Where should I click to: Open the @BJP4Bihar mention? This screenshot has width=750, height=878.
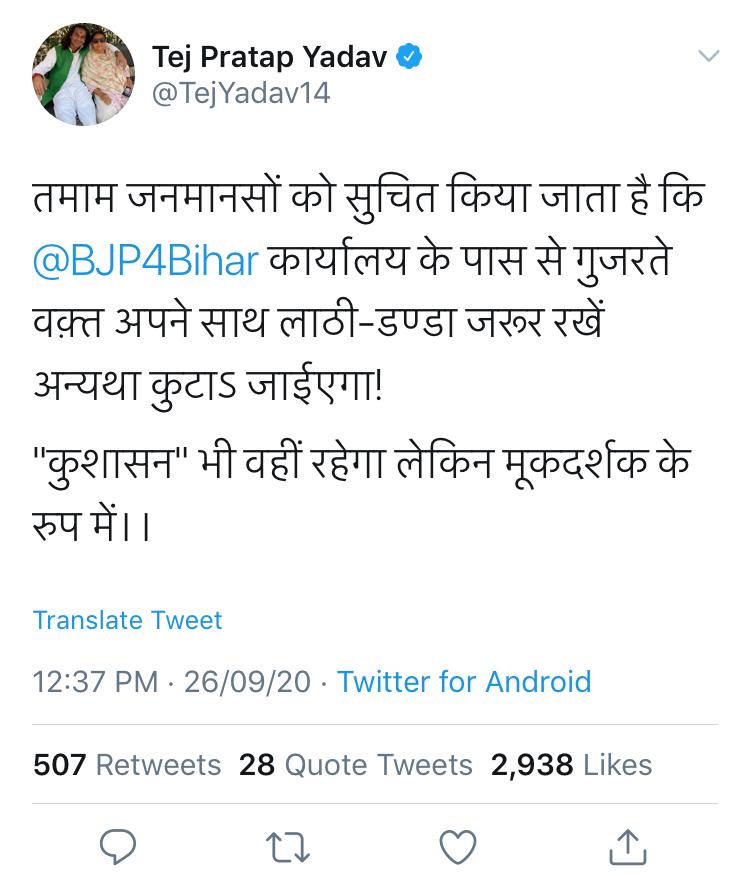point(146,261)
